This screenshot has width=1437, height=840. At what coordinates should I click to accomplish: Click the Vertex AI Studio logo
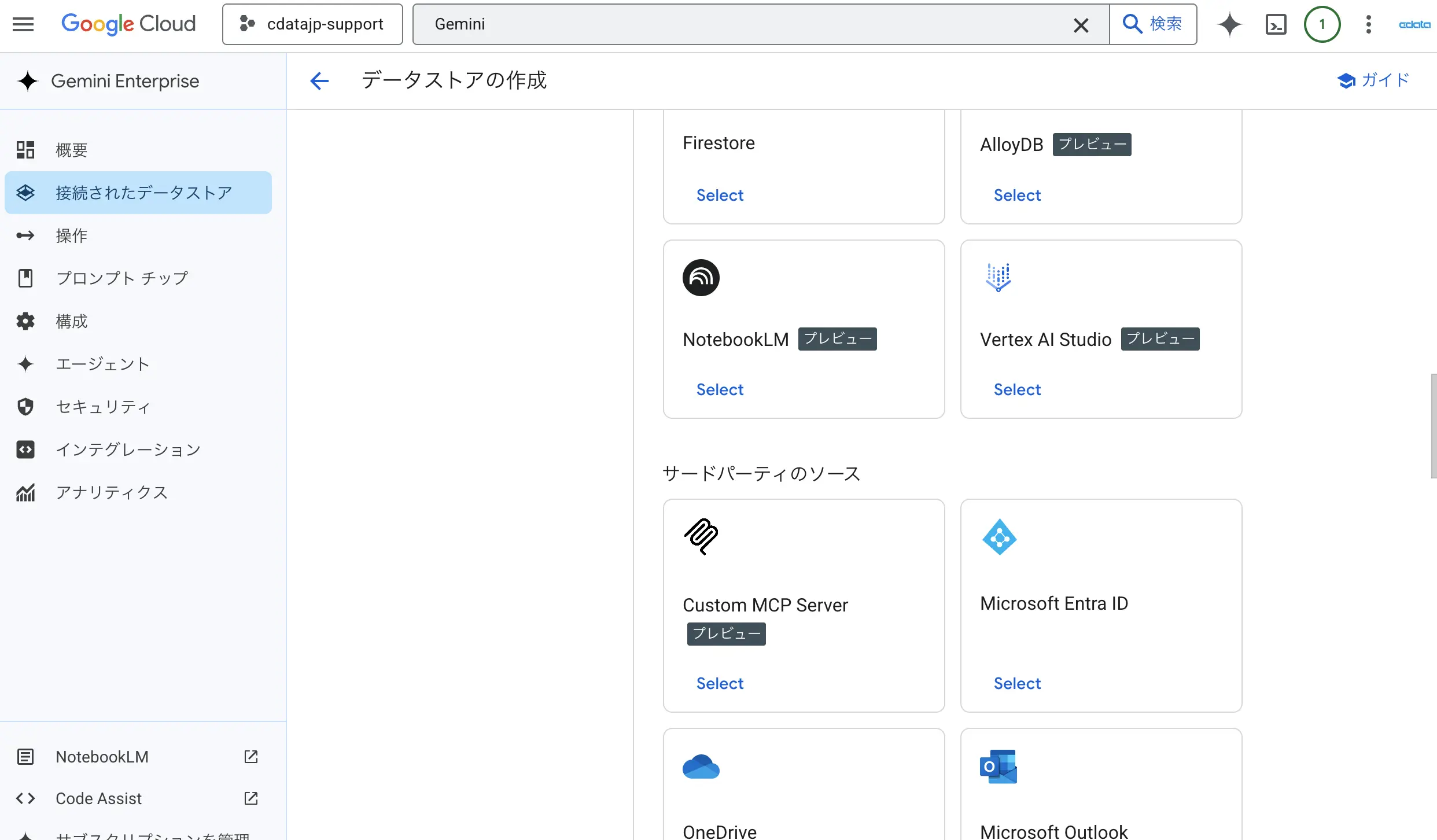click(998, 278)
